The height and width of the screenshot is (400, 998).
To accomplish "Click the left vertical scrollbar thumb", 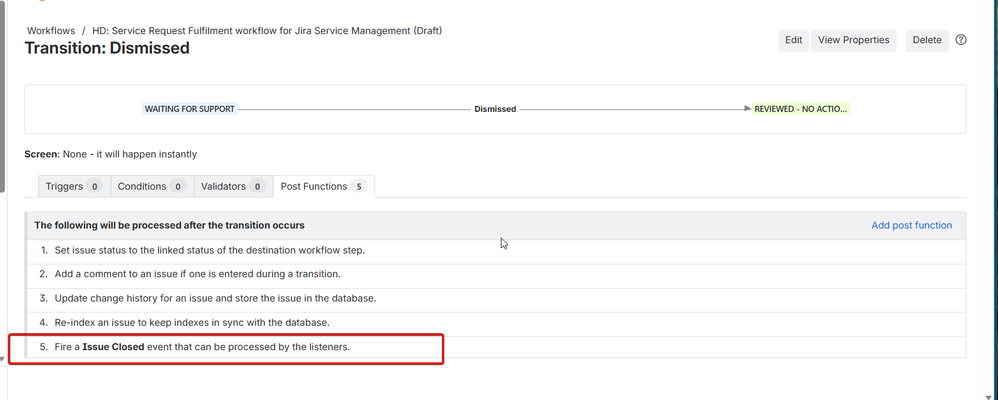I will coord(3,96).
